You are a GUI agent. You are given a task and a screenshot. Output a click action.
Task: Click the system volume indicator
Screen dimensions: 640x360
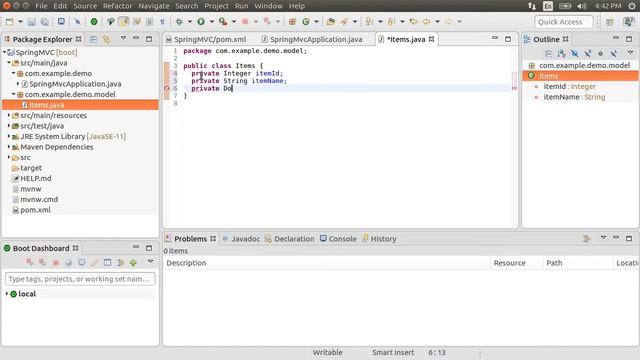click(582, 6)
